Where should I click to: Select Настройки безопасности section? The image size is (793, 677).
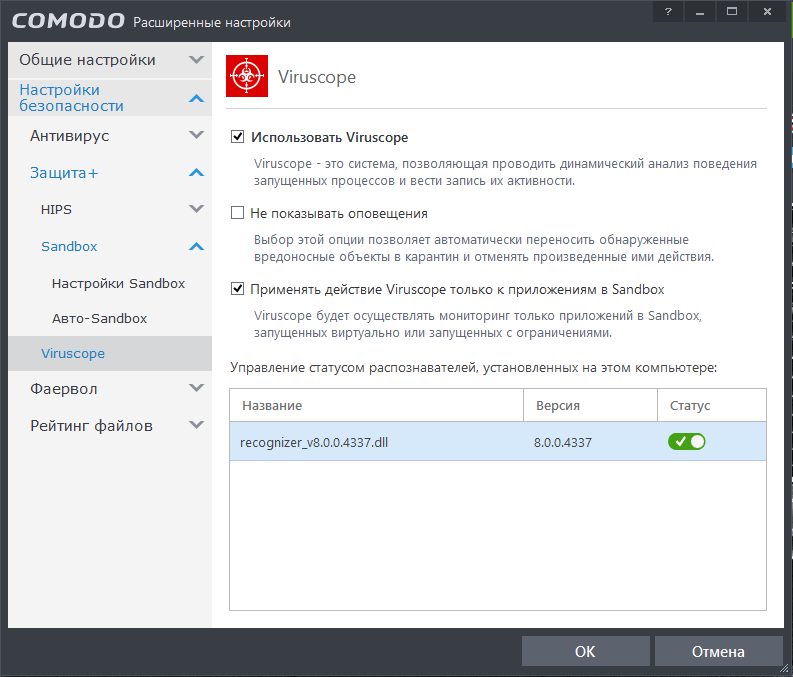[x=110, y=98]
